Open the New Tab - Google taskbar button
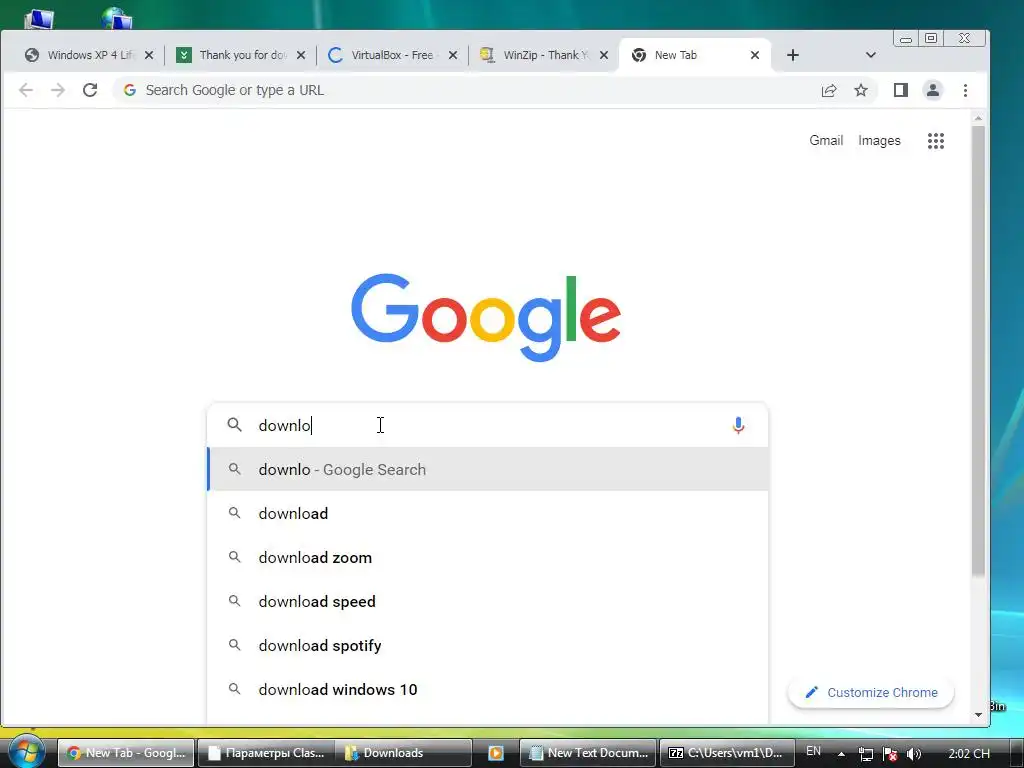The image size is (1024, 768). tap(126, 753)
